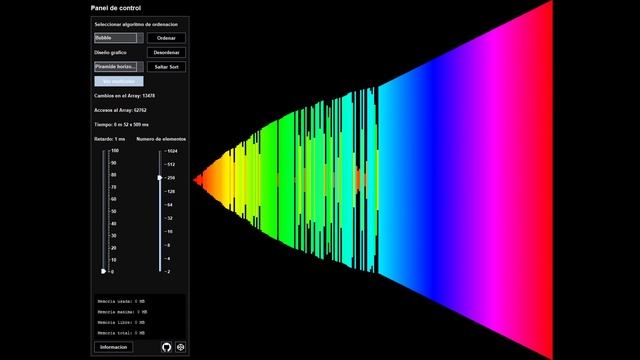Set element count slider to 1024 mark

click(x=160, y=151)
